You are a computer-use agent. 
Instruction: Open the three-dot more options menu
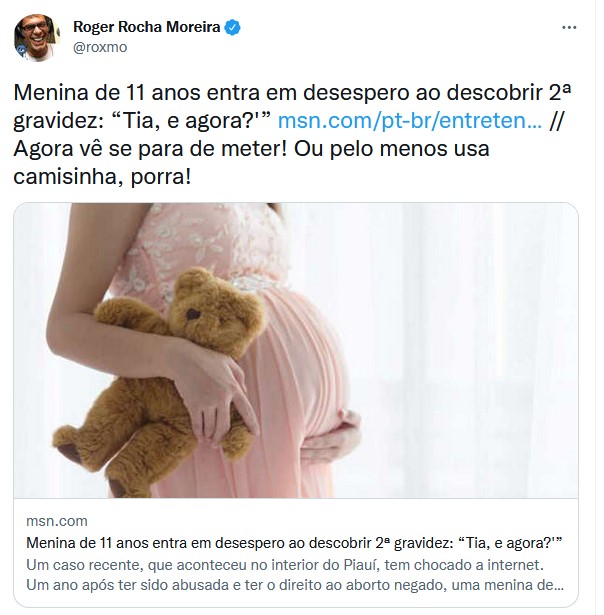(569, 27)
